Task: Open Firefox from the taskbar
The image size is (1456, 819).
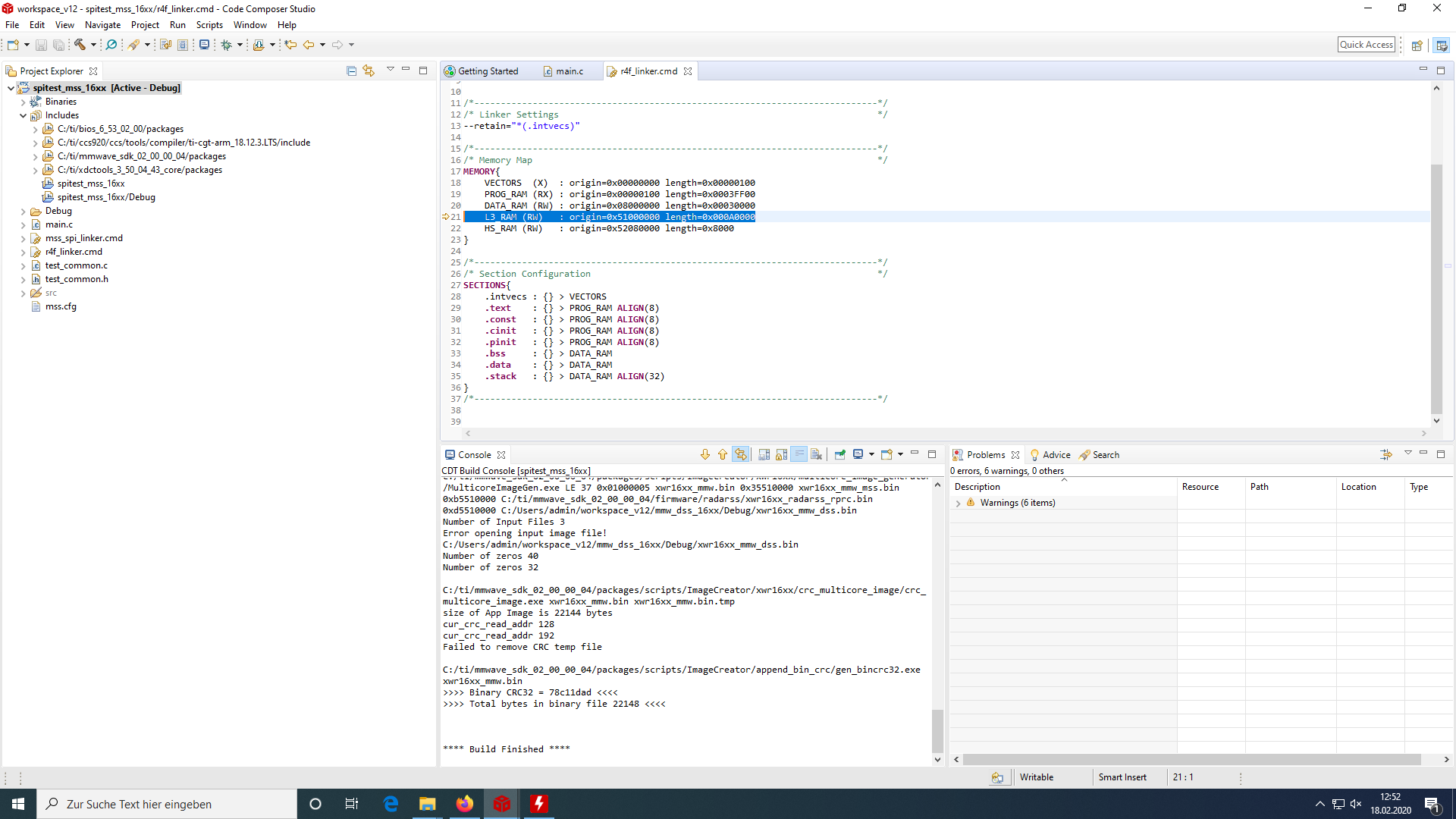Action: pyautogui.click(x=464, y=804)
